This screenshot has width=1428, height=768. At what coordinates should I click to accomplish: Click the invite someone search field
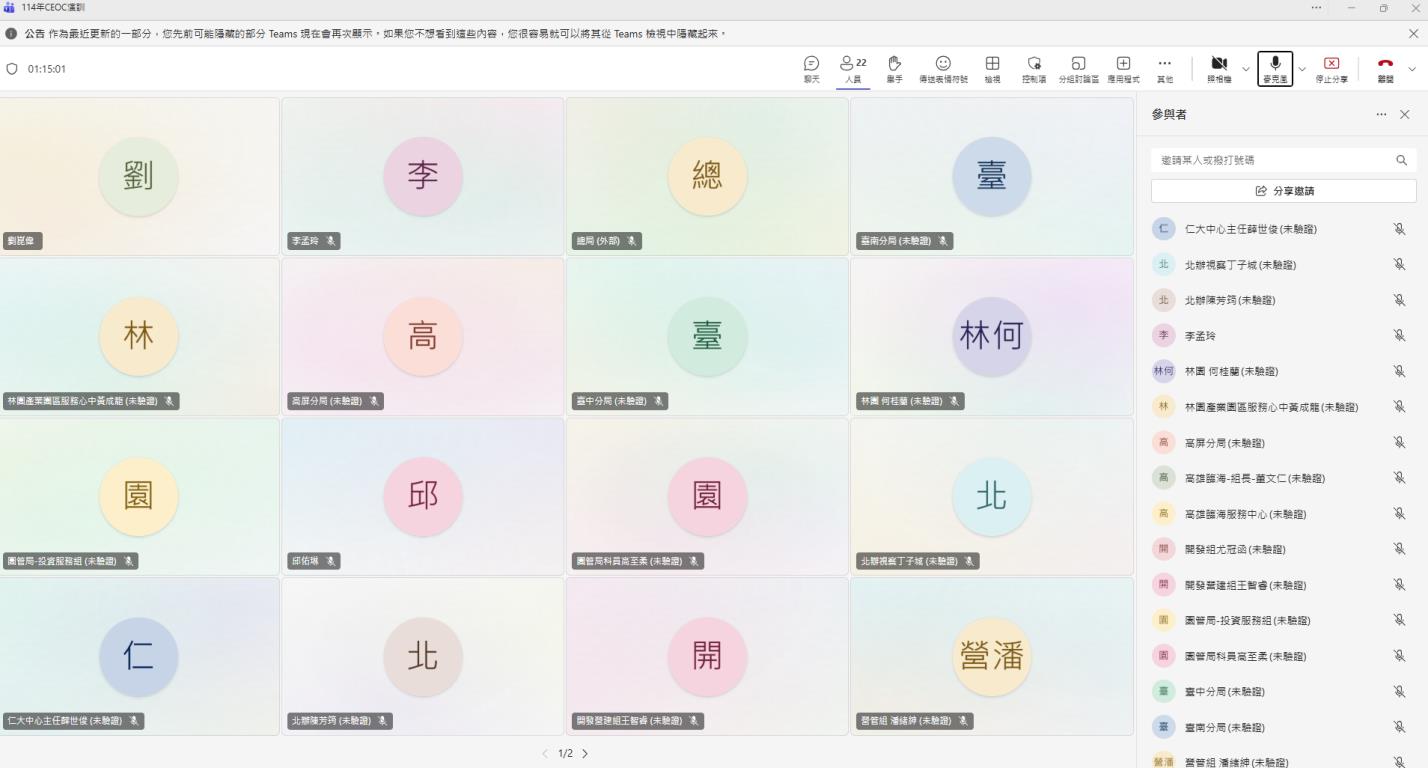tap(1272, 160)
